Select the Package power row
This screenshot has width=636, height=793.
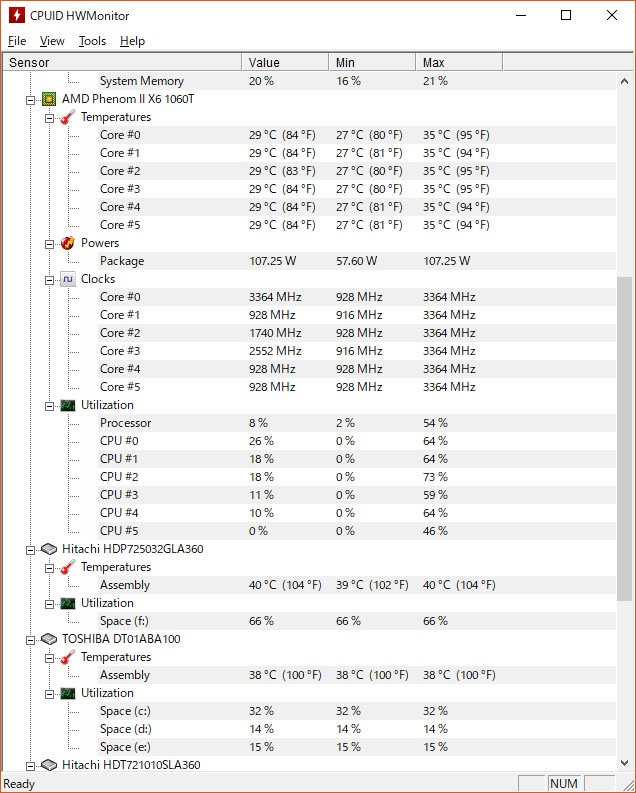click(309, 261)
